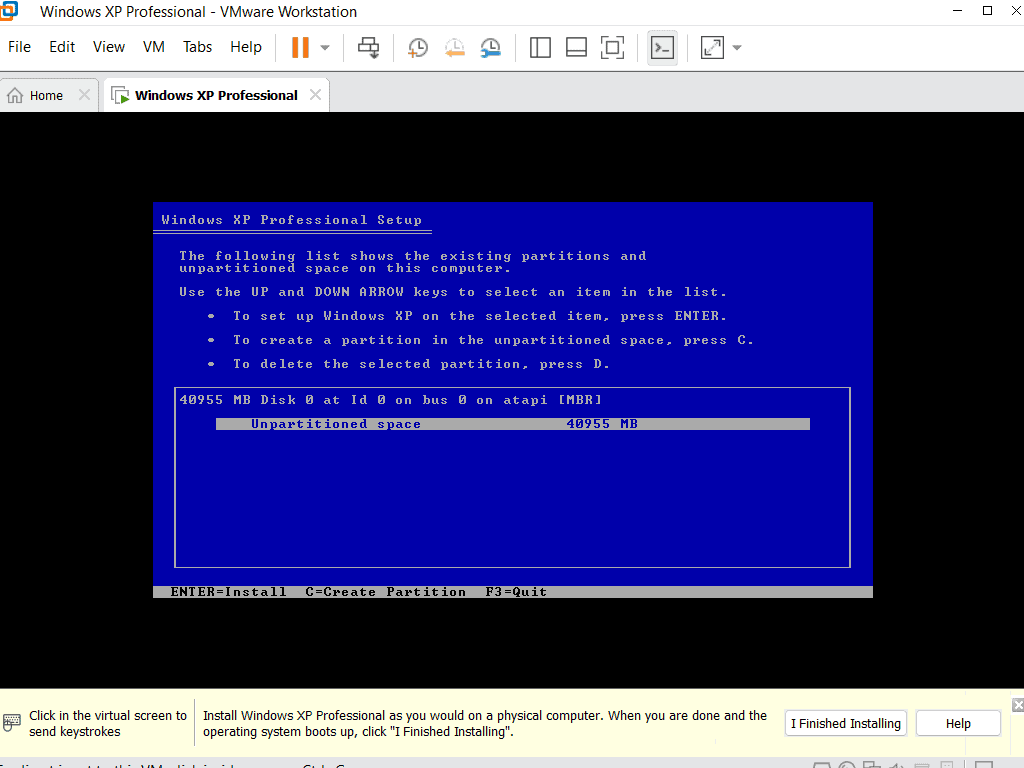Viewport: 1024px width, 768px height.
Task: Open the View menu
Action: coord(108,47)
